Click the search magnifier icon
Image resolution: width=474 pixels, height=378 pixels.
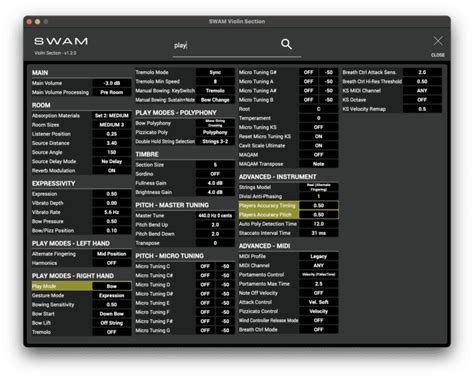pos(286,44)
